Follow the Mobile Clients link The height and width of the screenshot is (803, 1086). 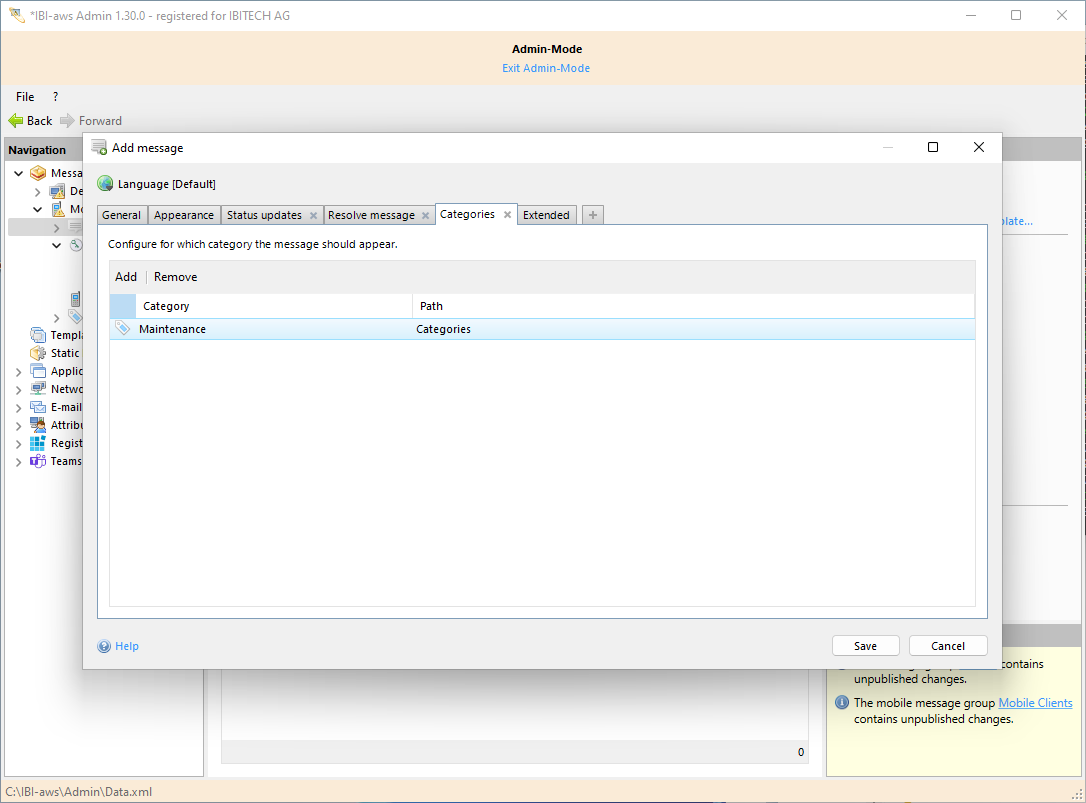(1034, 702)
